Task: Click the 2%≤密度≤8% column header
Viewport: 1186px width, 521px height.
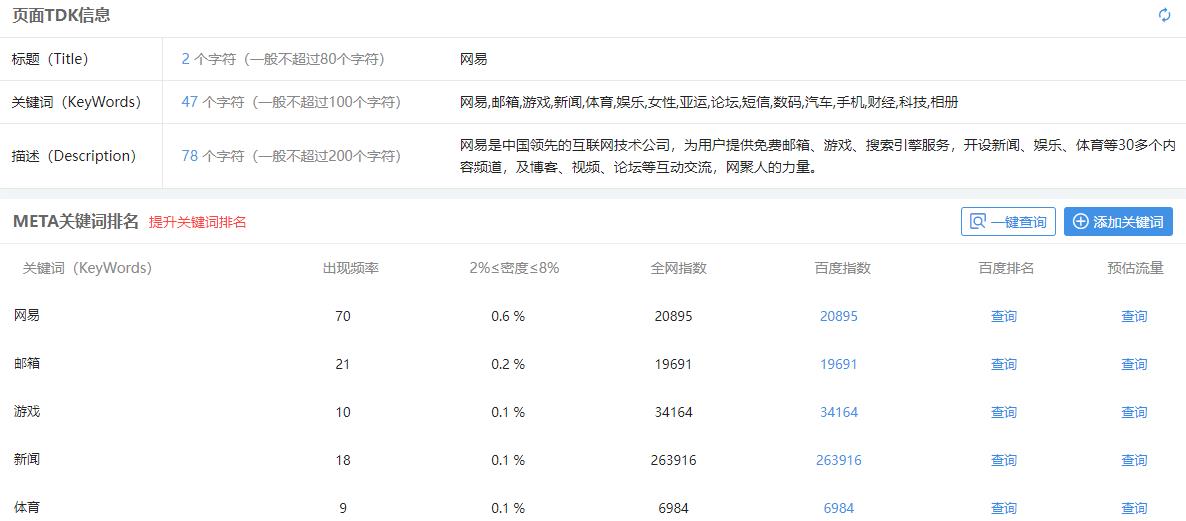Action: click(514, 268)
